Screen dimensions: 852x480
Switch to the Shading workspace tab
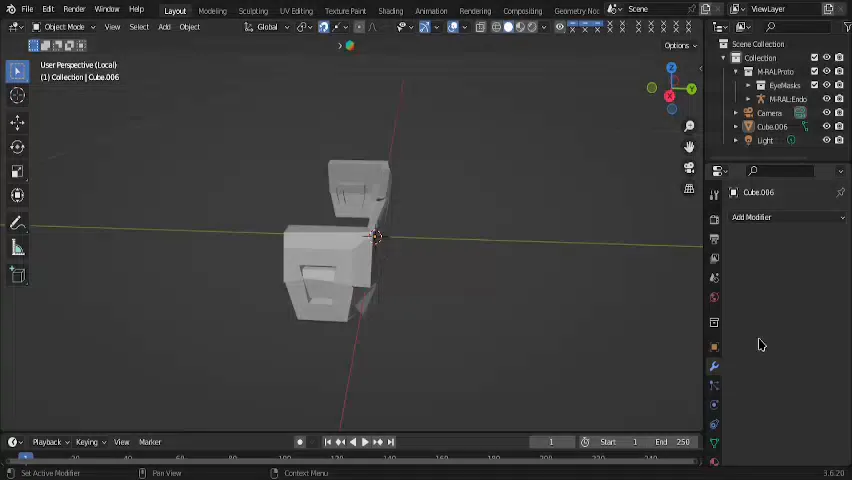pos(391,11)
